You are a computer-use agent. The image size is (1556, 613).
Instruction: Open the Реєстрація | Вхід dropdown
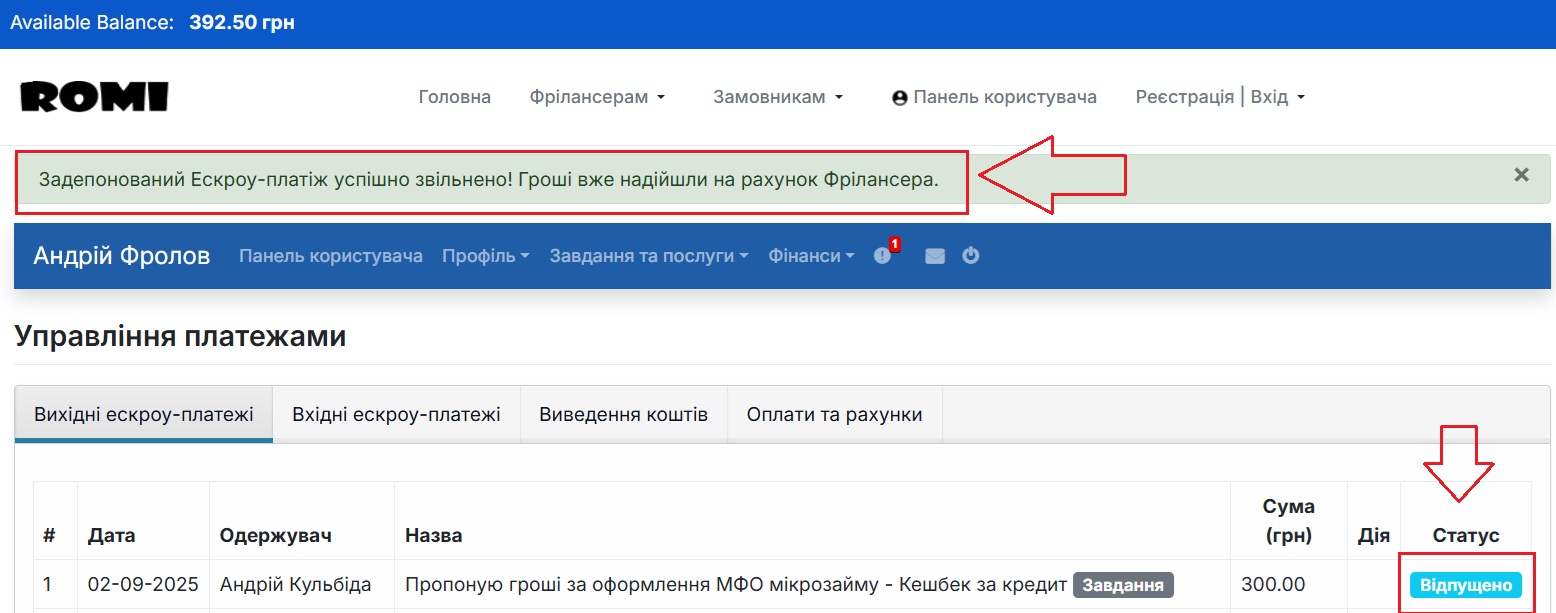point(1219,96)
